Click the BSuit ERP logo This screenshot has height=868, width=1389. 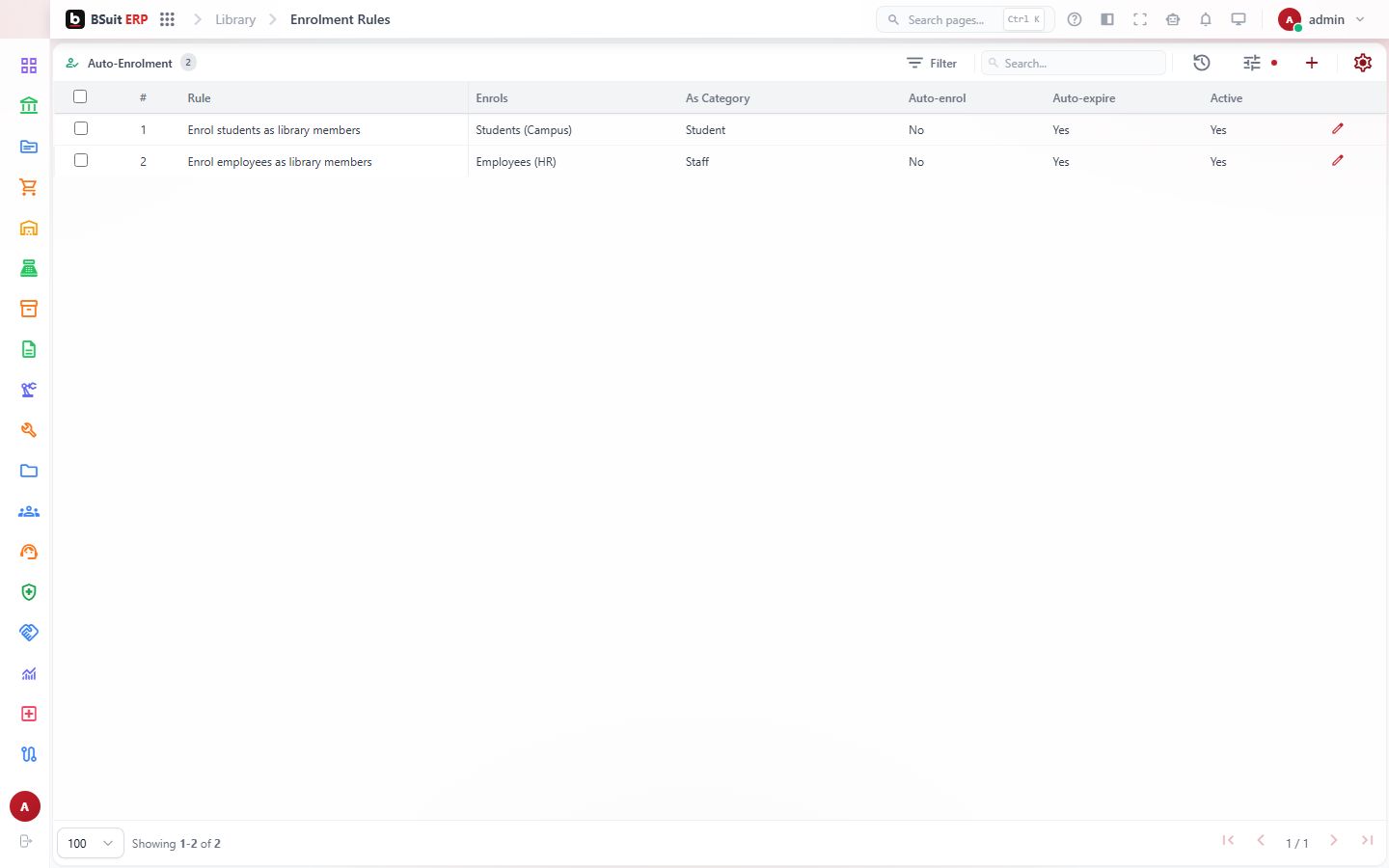pyautogui.click(x=107, y=19)
